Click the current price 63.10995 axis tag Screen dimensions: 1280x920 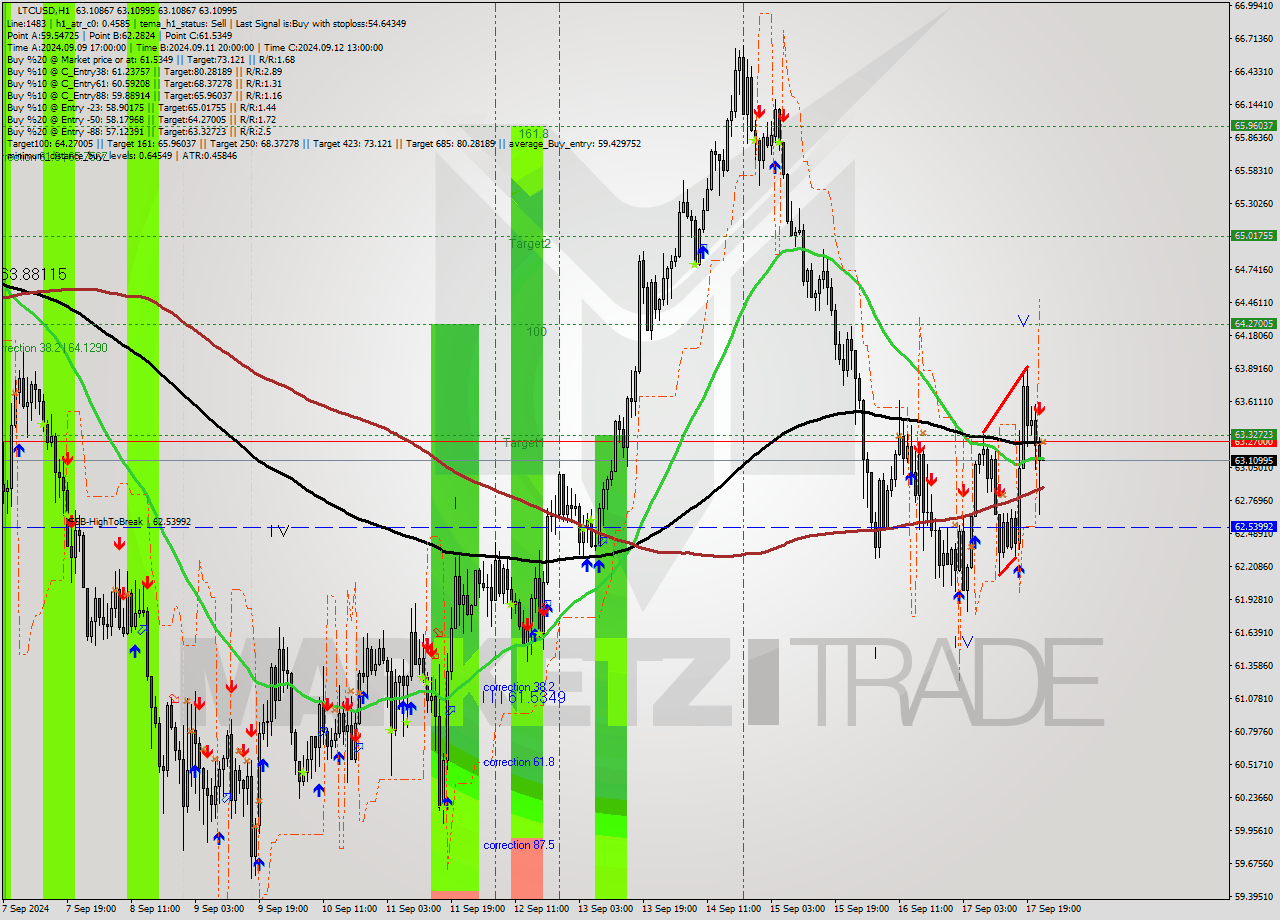point(1254,460)
